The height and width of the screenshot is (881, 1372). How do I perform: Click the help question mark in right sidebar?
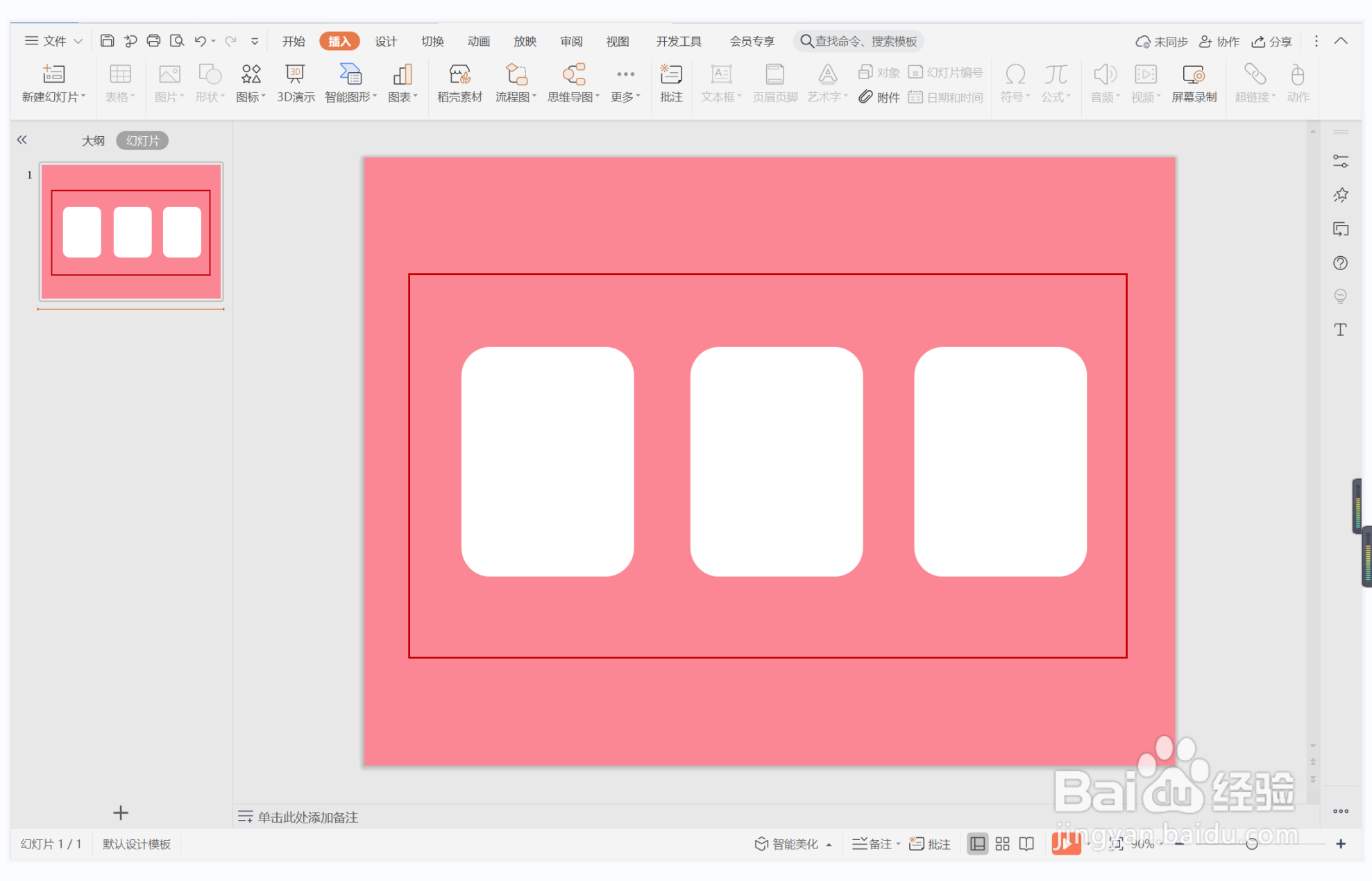[1341, 263]
